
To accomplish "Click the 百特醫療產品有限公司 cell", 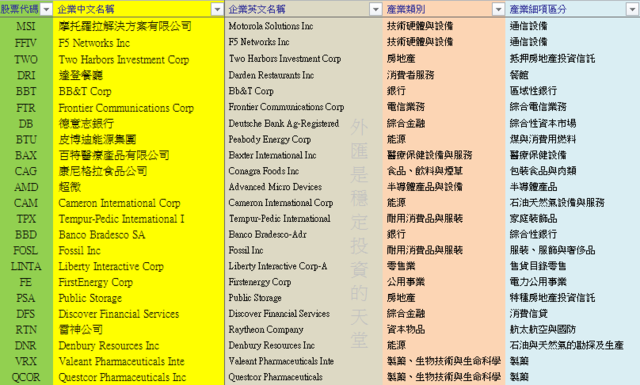I will coord(139,156).
